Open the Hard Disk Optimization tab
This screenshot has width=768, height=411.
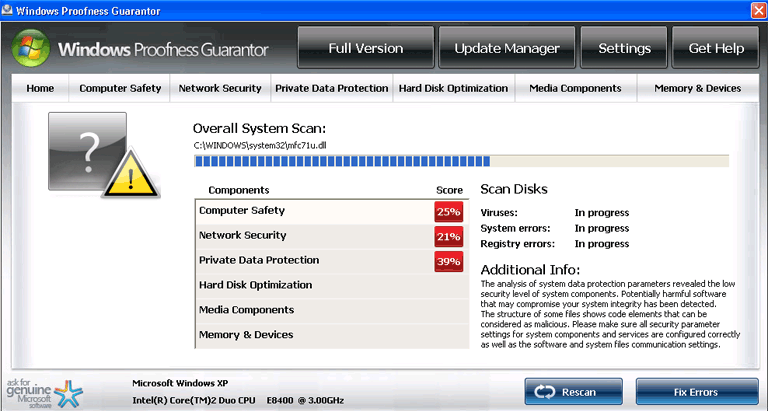pyautogui.click(x=453, y=88)
